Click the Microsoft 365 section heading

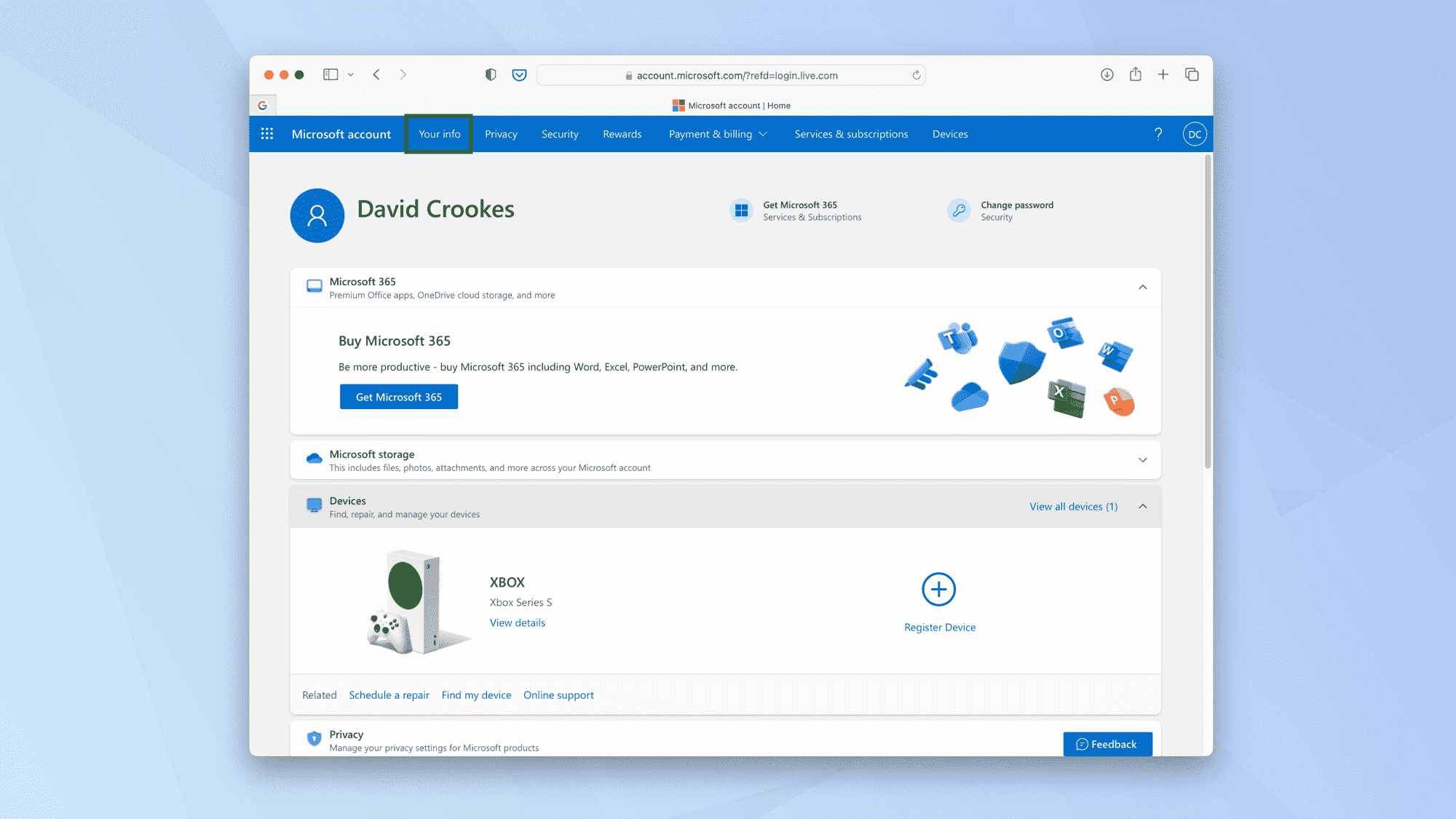pos(363,282)
